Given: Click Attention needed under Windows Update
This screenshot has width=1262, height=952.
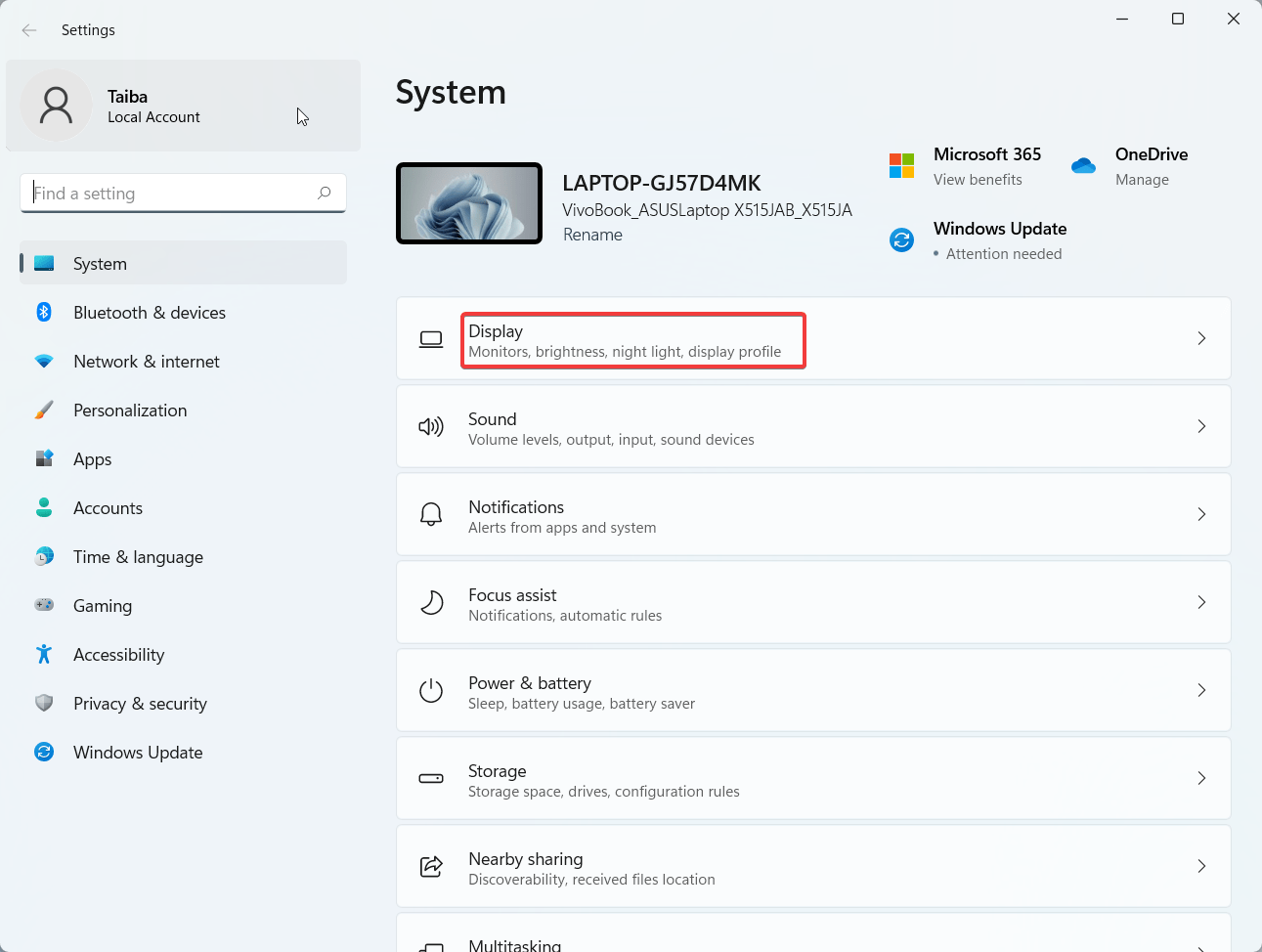Looking at the screenshot, I should pyautogui.click(x=1004, y=254).
